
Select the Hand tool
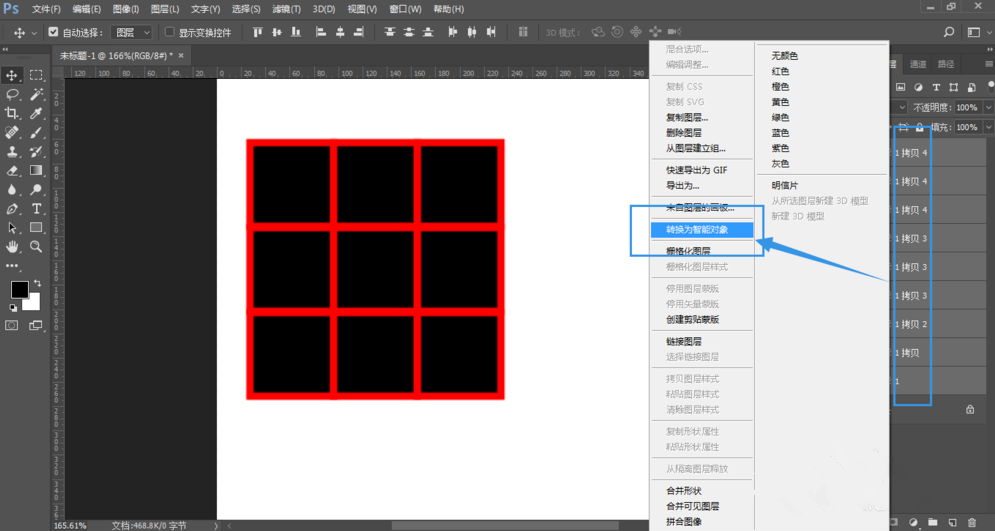[x=13, y=246]
